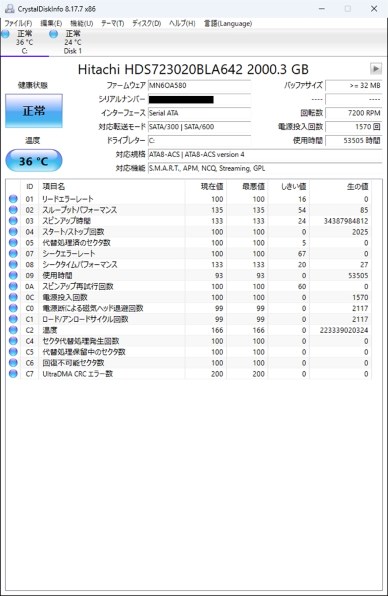This screenshot has width=388, height=596.
Task: Click the next disk arrow button
Action: coord(375,69)
